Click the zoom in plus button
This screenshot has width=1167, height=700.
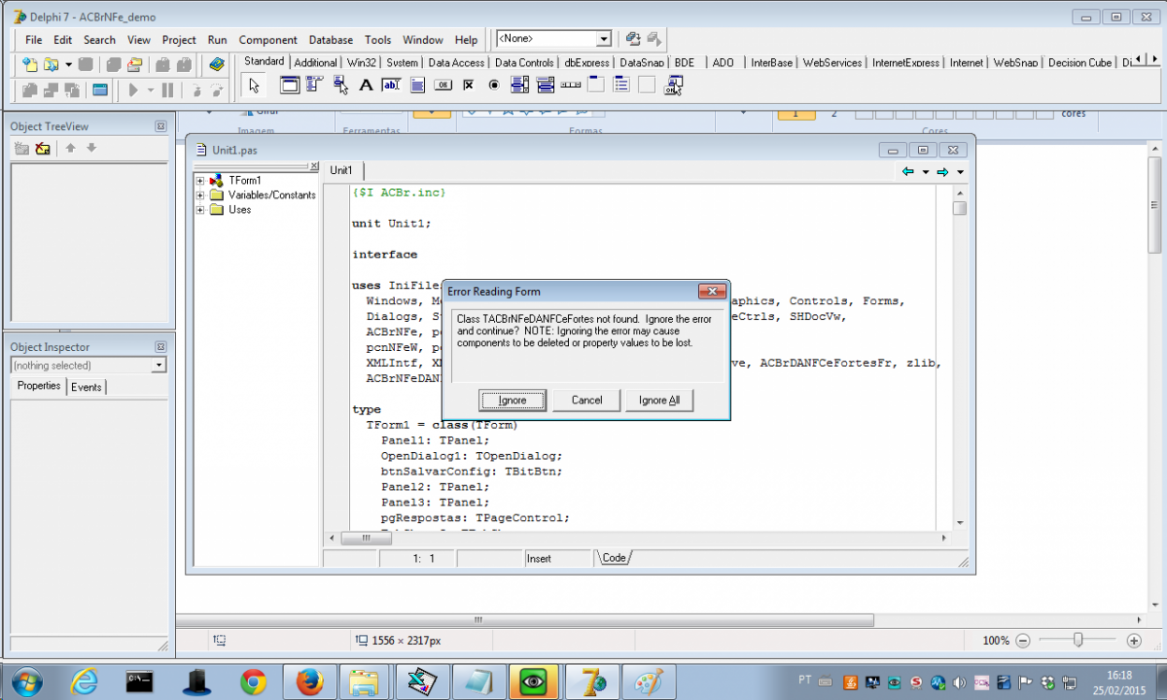(x=1134, y=640)
